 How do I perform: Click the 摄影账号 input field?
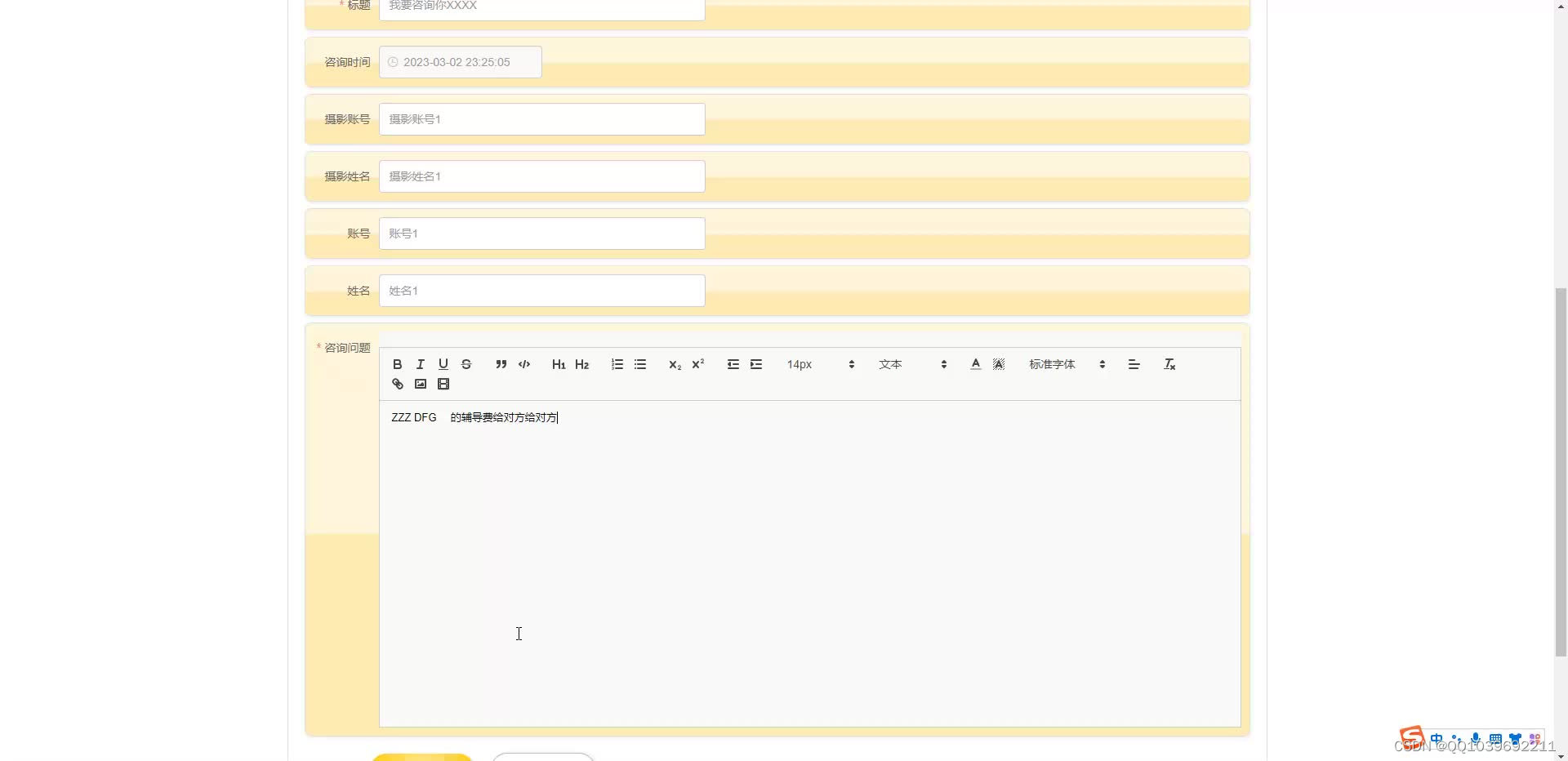click(542, 119)
